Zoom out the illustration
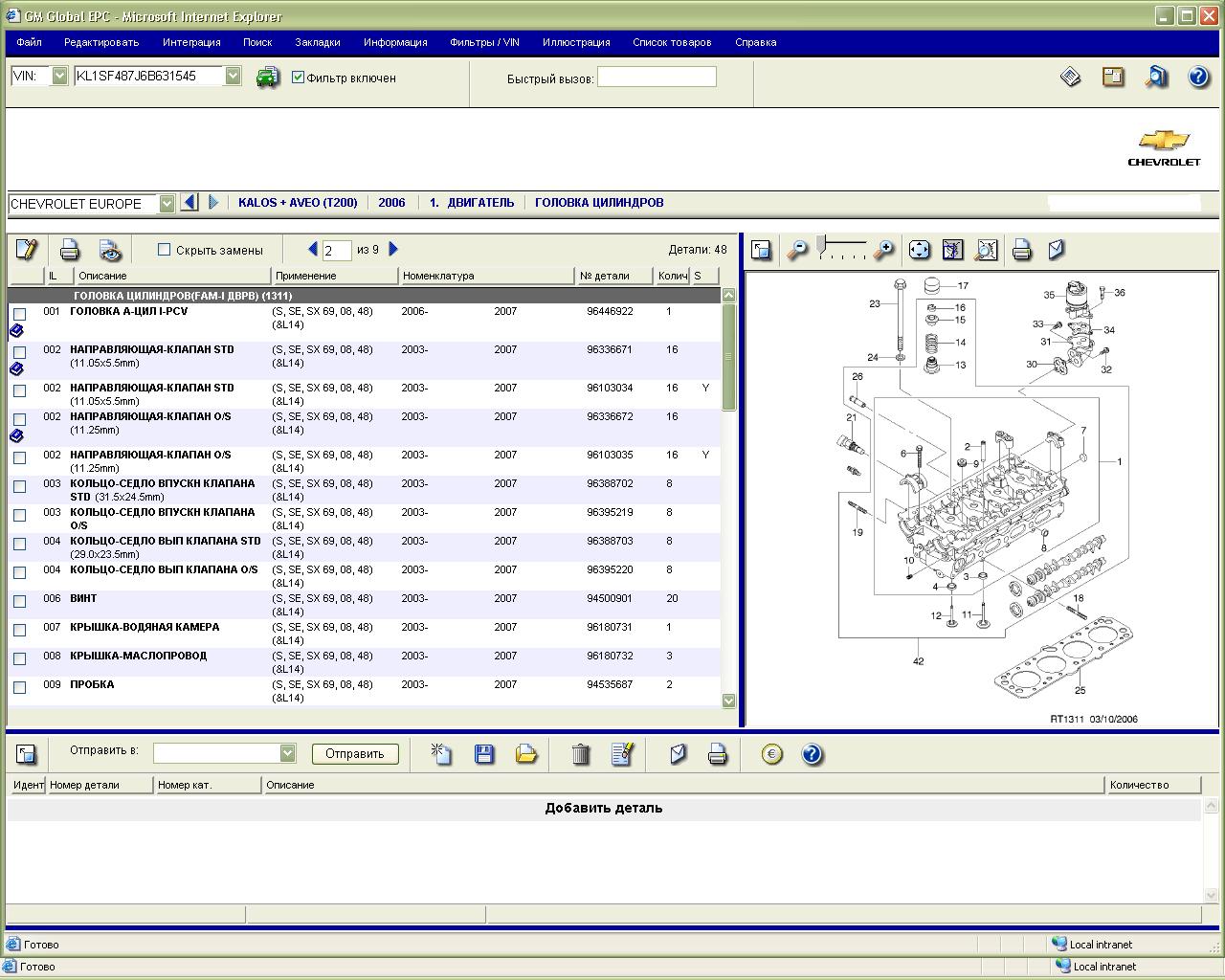The width and height of the screenshot is (1225, 980). [x=796, y=250]
